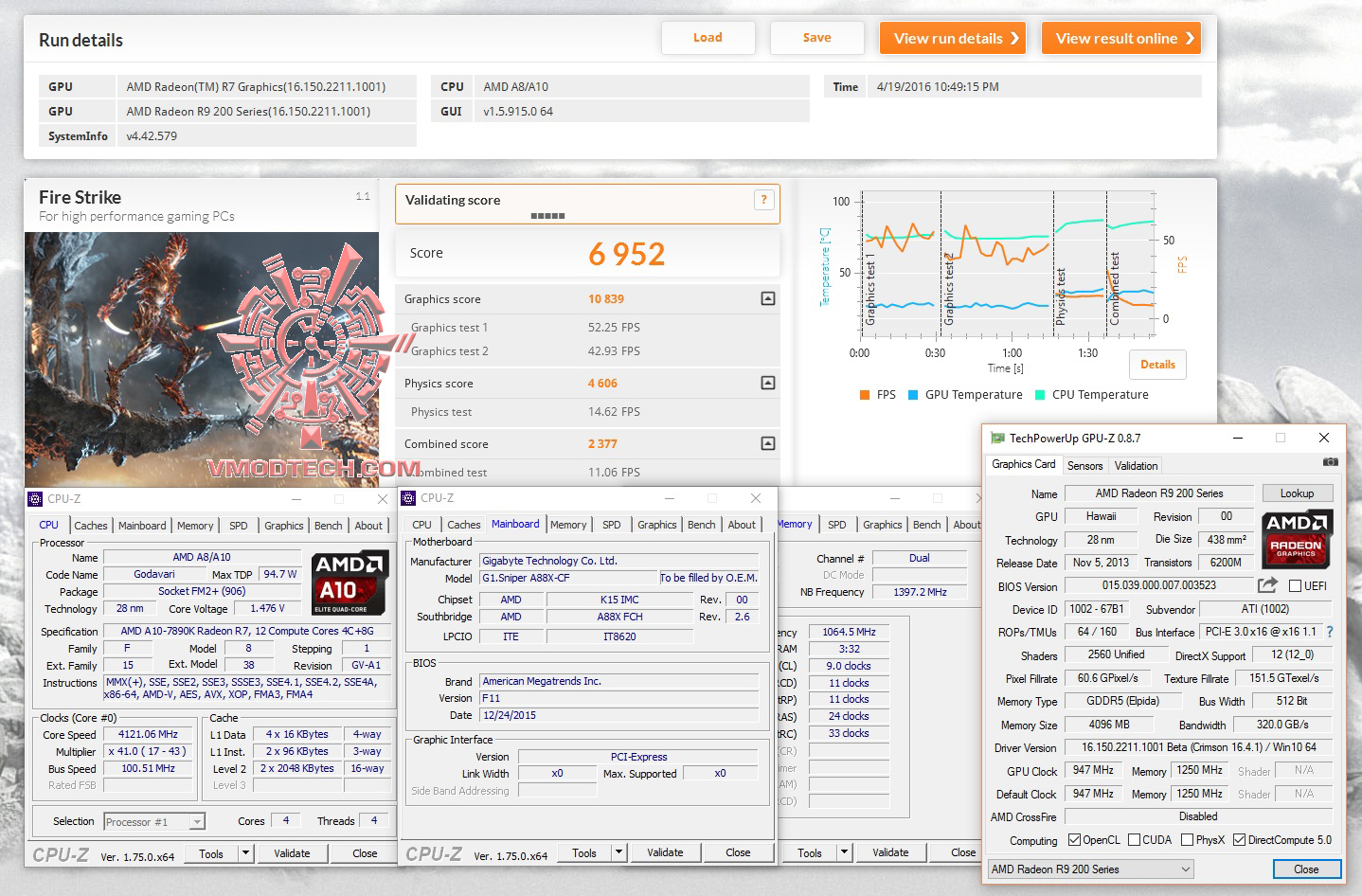
Task: Collapse the Graphics score section
Action: pyautogui.click(x=768, y=298)
